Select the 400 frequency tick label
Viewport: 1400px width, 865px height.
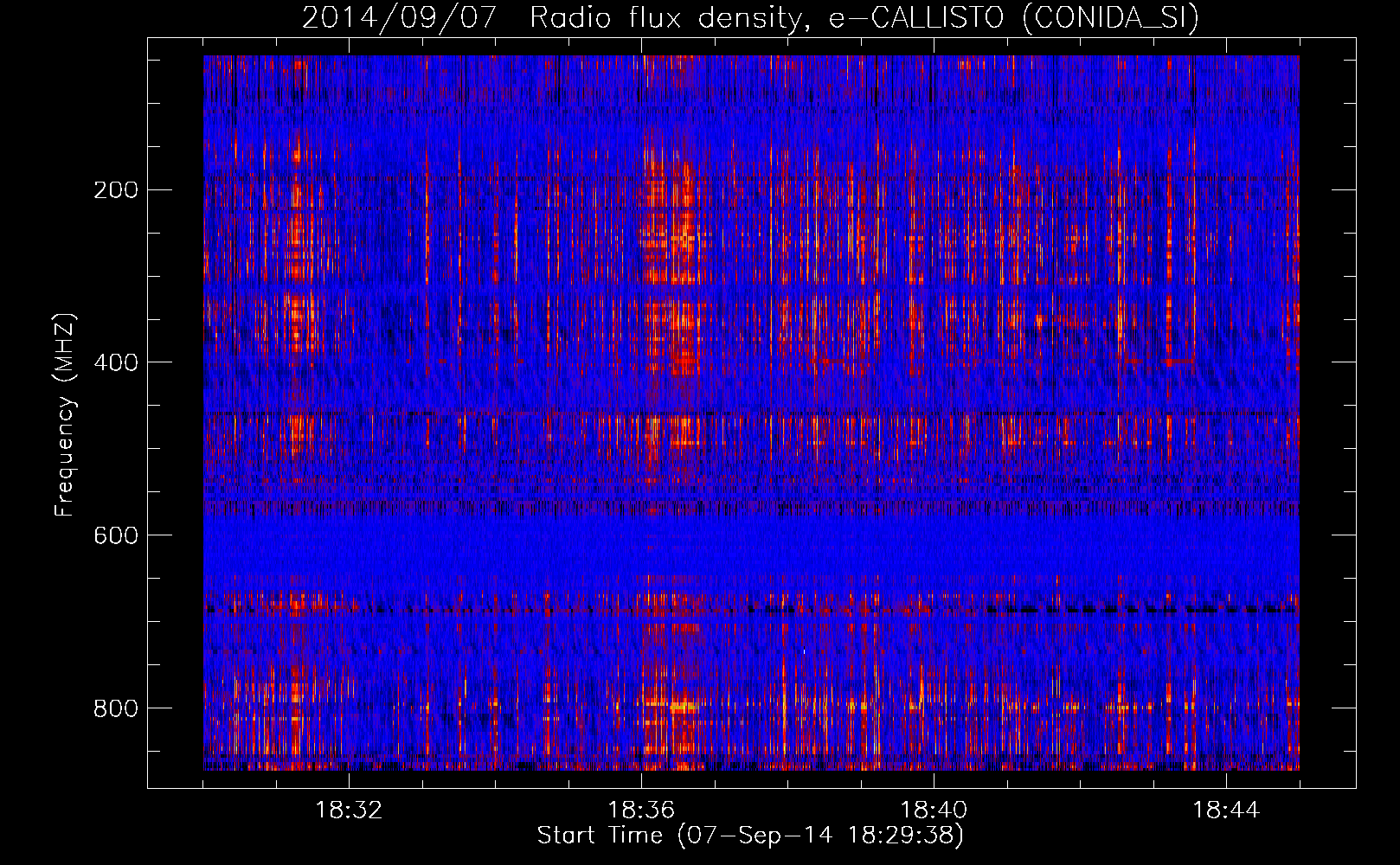click(115, 362)
